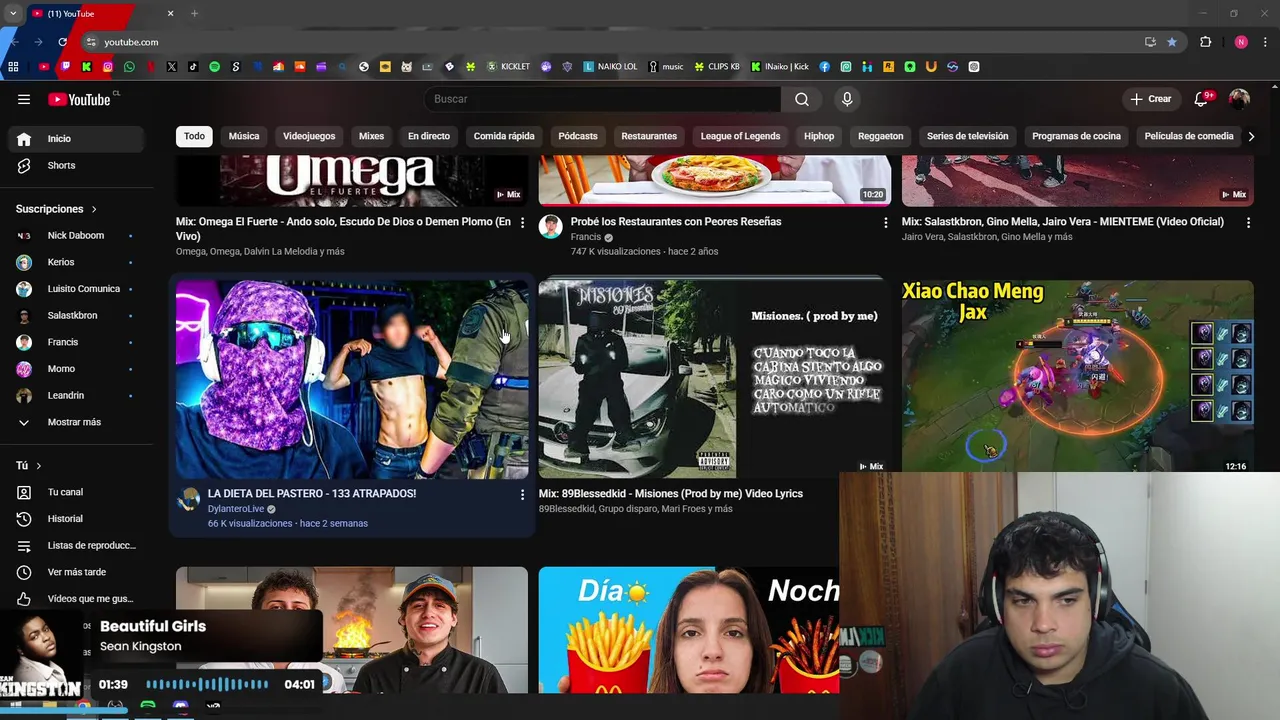The image size is (1280, 720).
Task: Open Momo subscription channel
Action: (x=76, y=369)
